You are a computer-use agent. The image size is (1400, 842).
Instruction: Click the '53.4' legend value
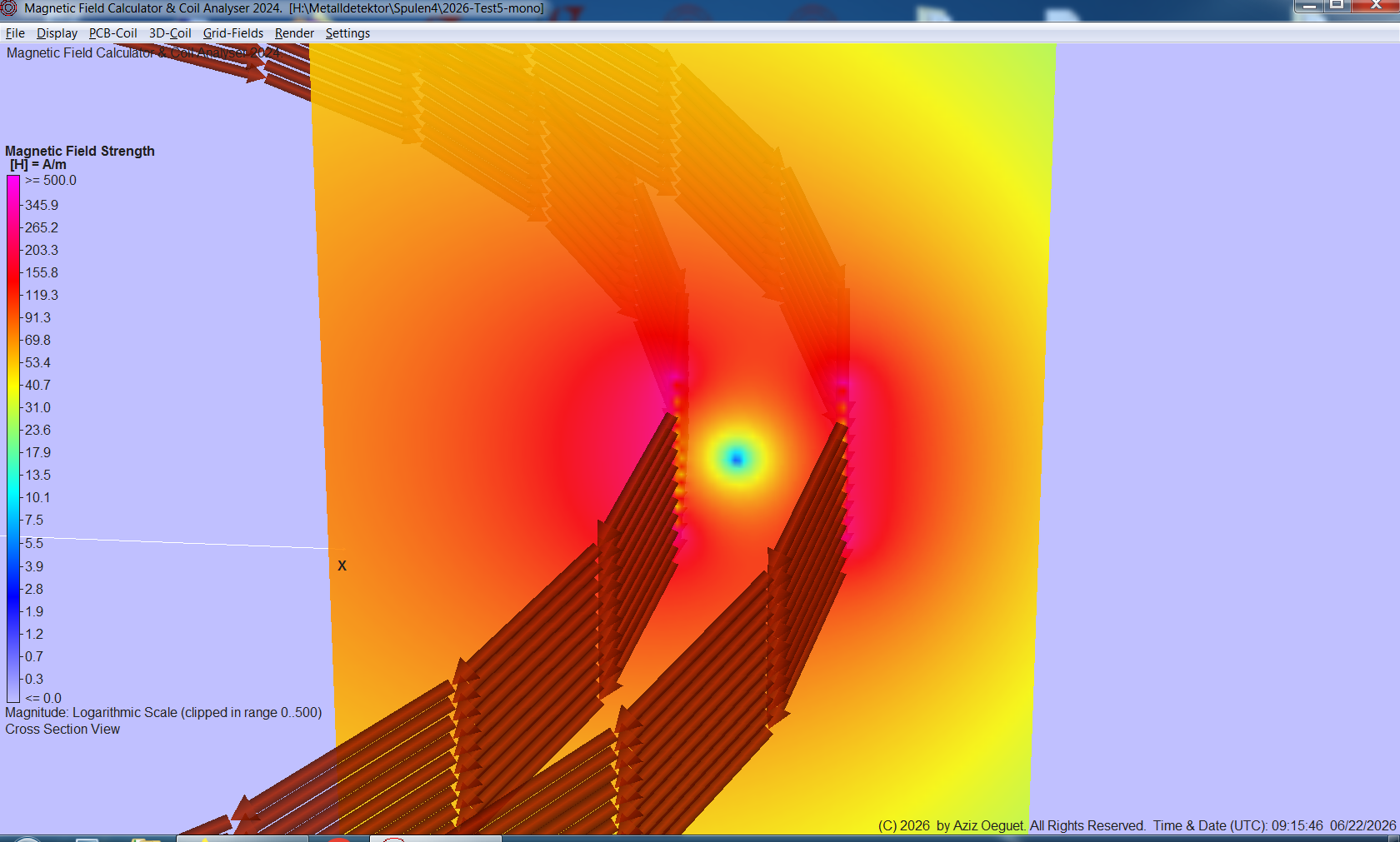coord(37,362)
